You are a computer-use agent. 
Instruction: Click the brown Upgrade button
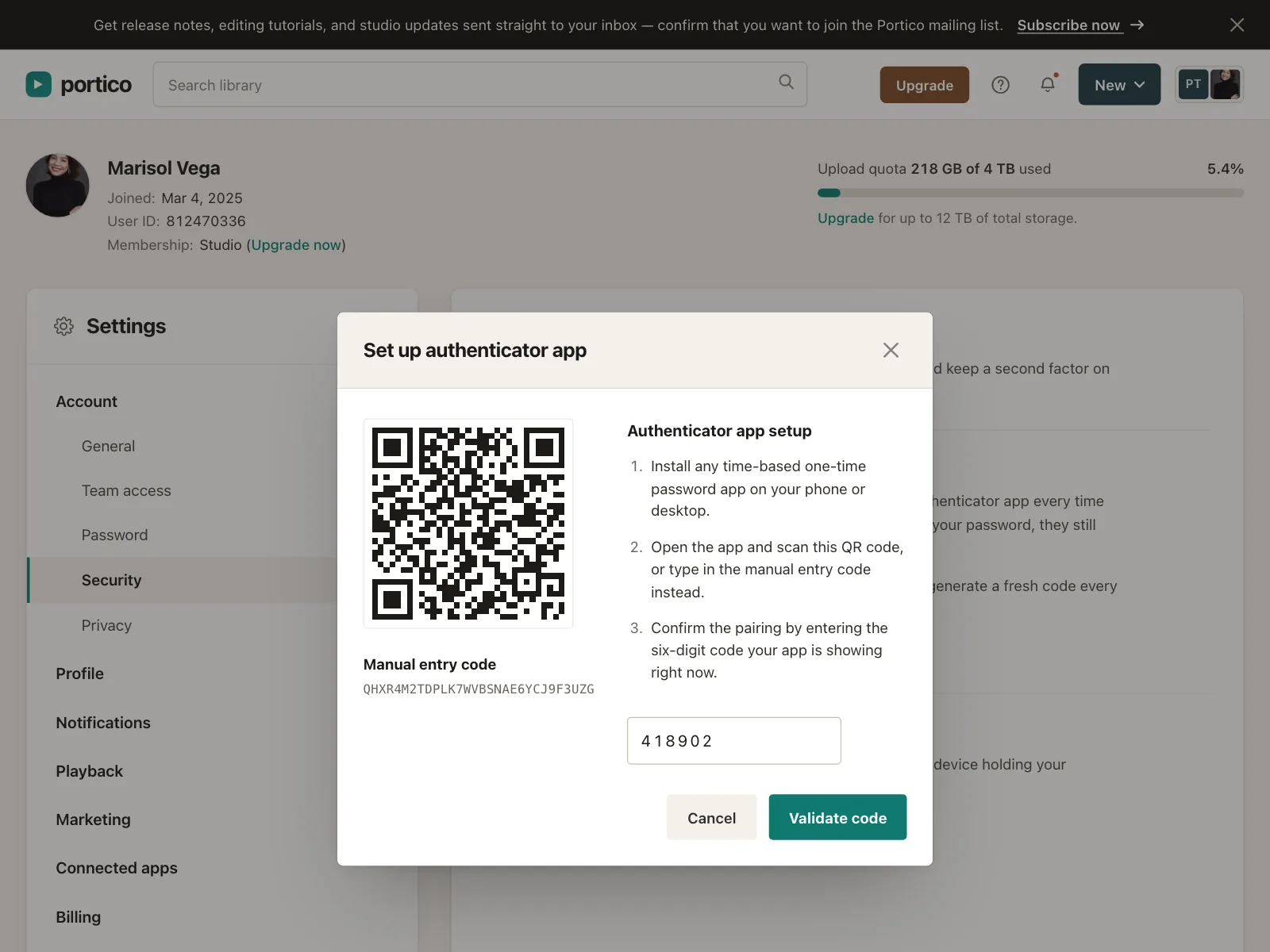coord(924,85)
